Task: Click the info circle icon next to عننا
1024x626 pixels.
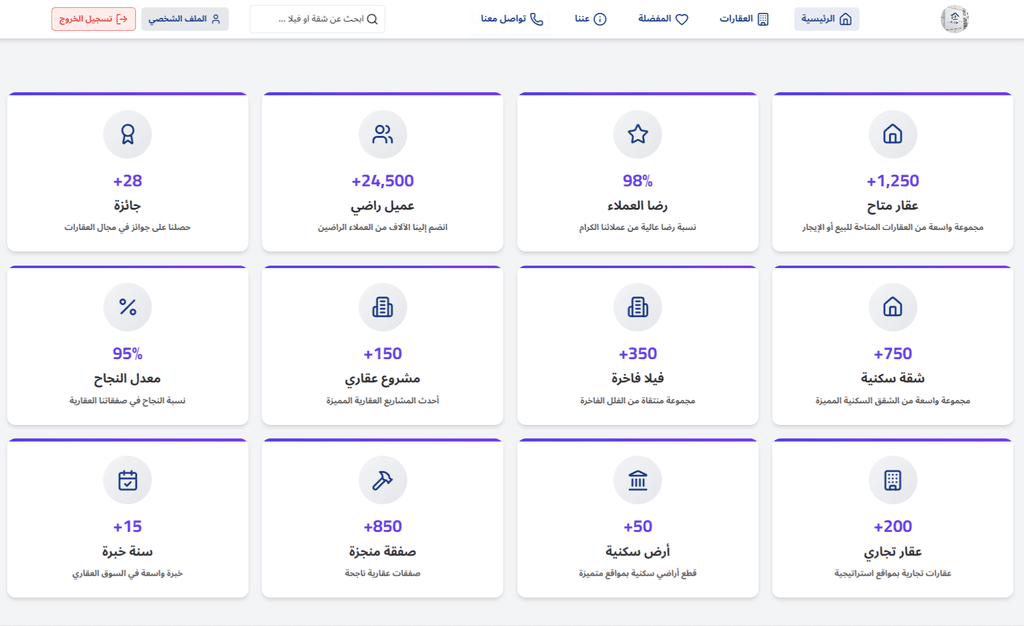Action: [x=600, y=19]
